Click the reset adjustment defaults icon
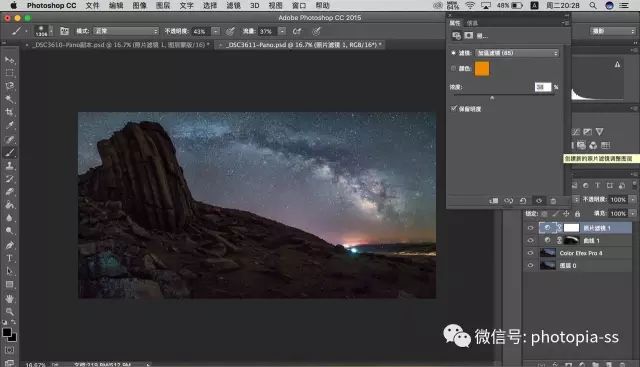The image size is (640, 367). pyautogui.click(x=523, y=200)
